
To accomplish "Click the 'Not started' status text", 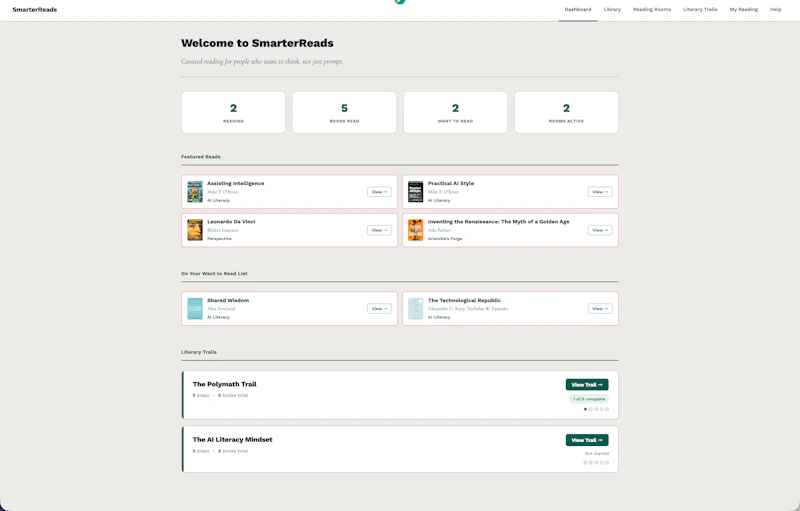I will pos(597,453).
